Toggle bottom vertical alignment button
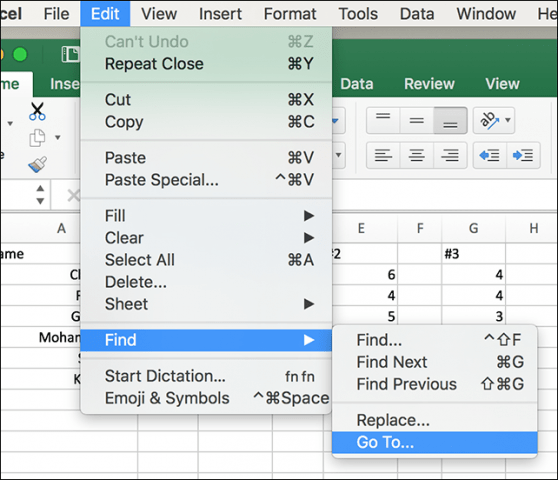The image size is (558, 480). 450,121
